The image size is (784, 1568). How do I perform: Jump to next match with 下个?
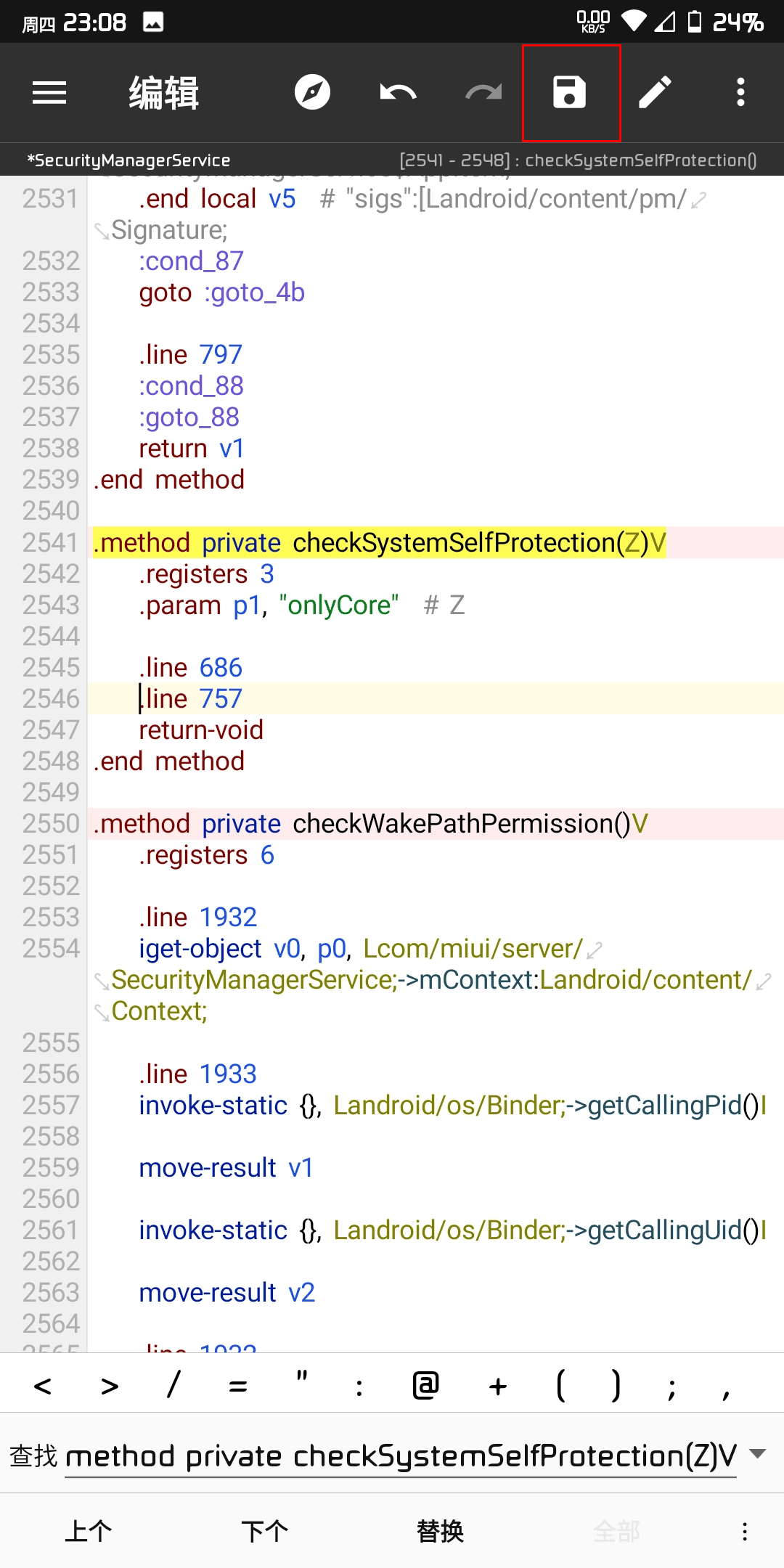pyautogui.click(x=265, y=1532)
